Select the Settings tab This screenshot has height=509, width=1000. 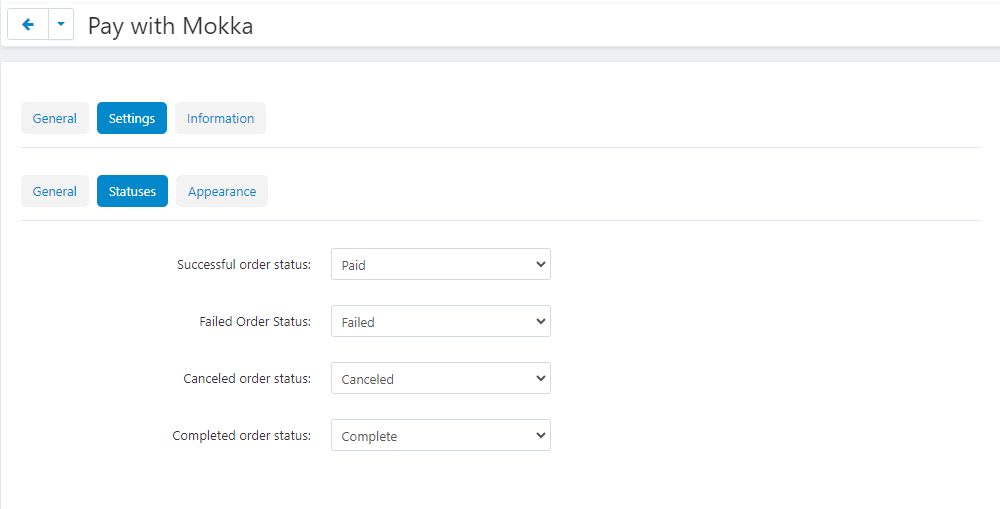point(132,118)
